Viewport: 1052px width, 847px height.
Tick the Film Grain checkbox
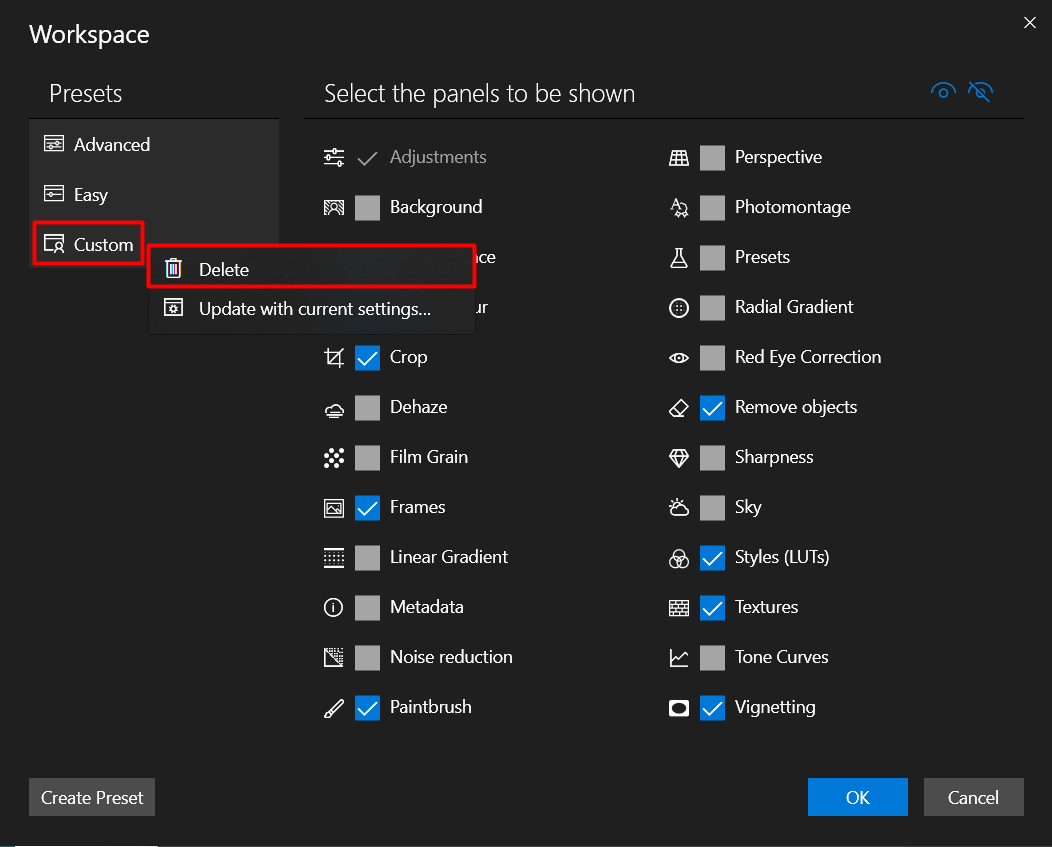click(367, 458)
